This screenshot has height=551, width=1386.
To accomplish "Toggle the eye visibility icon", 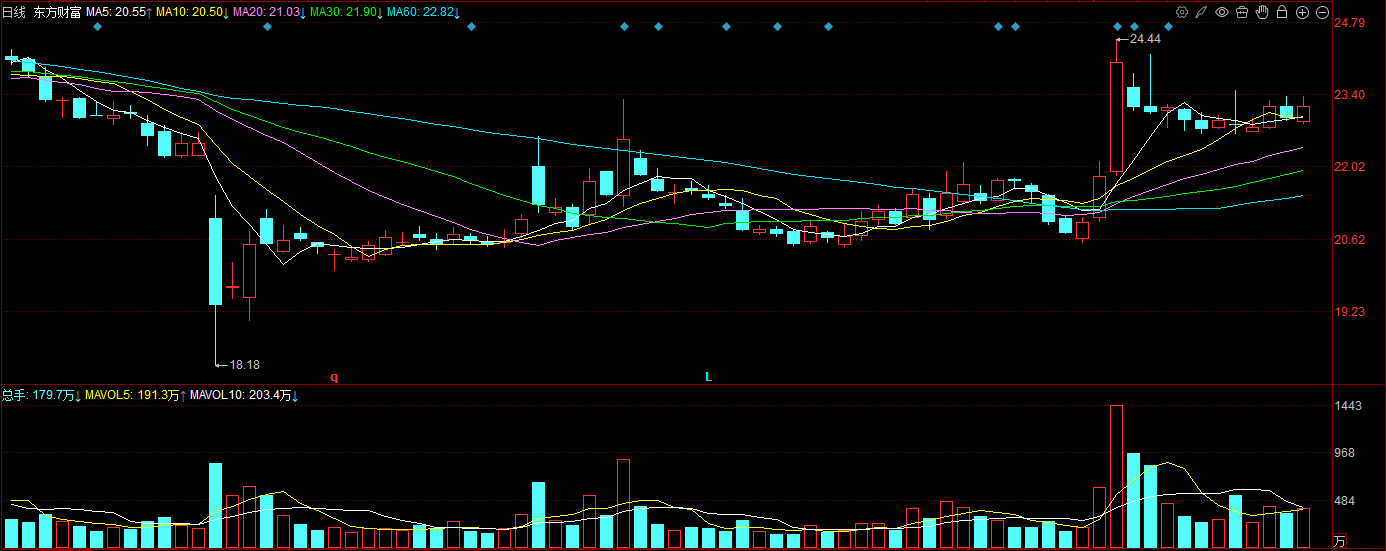I will pos(1221,12).
